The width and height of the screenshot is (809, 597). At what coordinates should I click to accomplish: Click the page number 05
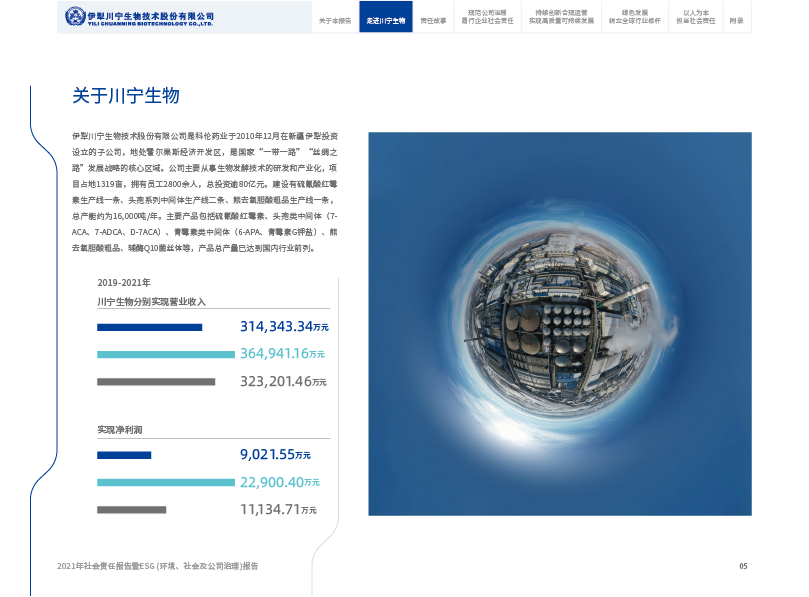[x=743, y=566]
